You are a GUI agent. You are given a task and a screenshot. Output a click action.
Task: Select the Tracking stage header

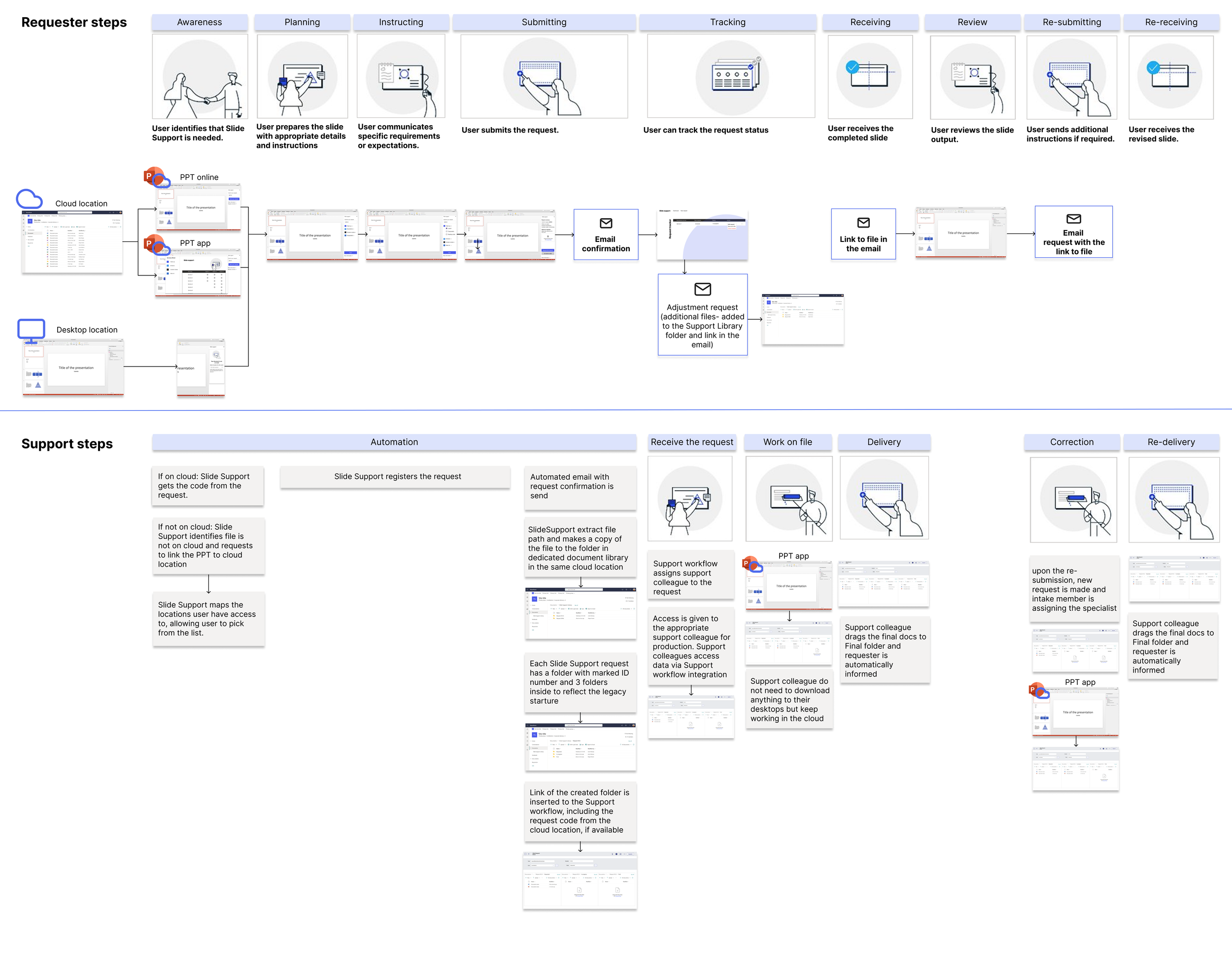pos(727,22)
